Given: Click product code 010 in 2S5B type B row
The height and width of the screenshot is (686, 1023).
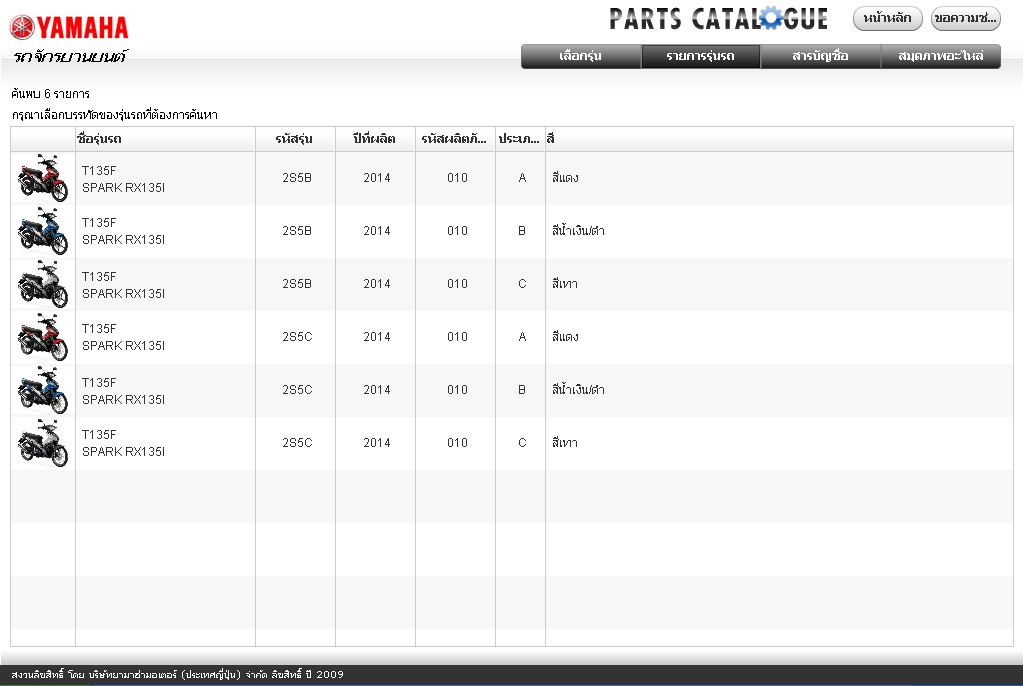Looking at the screenshot, I should click(x=457, y=230).
